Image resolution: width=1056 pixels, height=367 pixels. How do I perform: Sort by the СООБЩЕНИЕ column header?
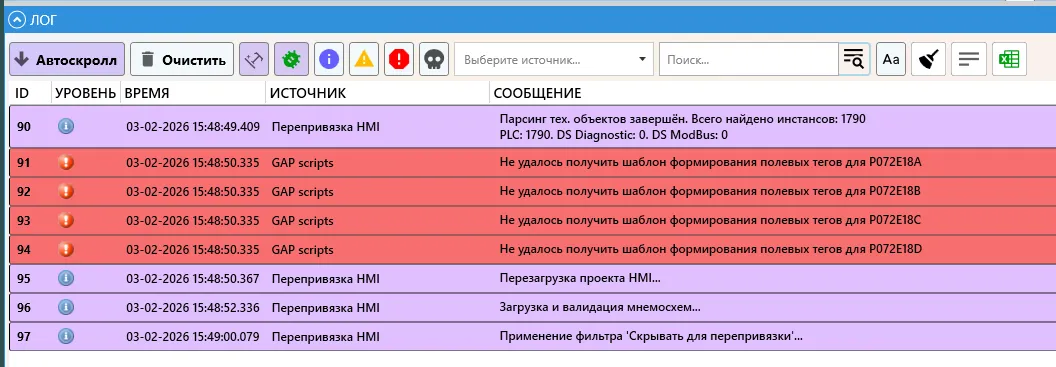[x=537, y=93]
